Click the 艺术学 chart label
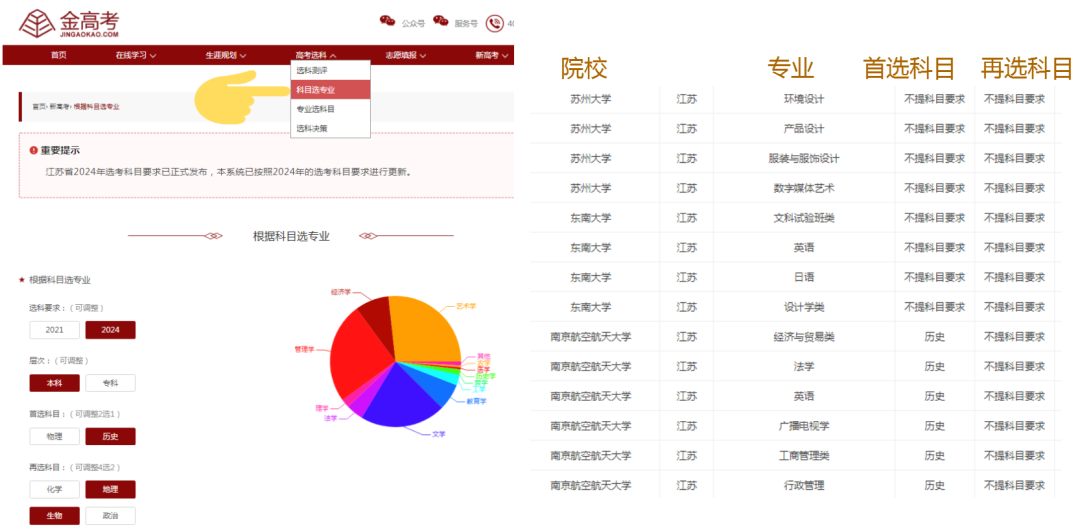The image size is (1080, 530). (466, 305)
